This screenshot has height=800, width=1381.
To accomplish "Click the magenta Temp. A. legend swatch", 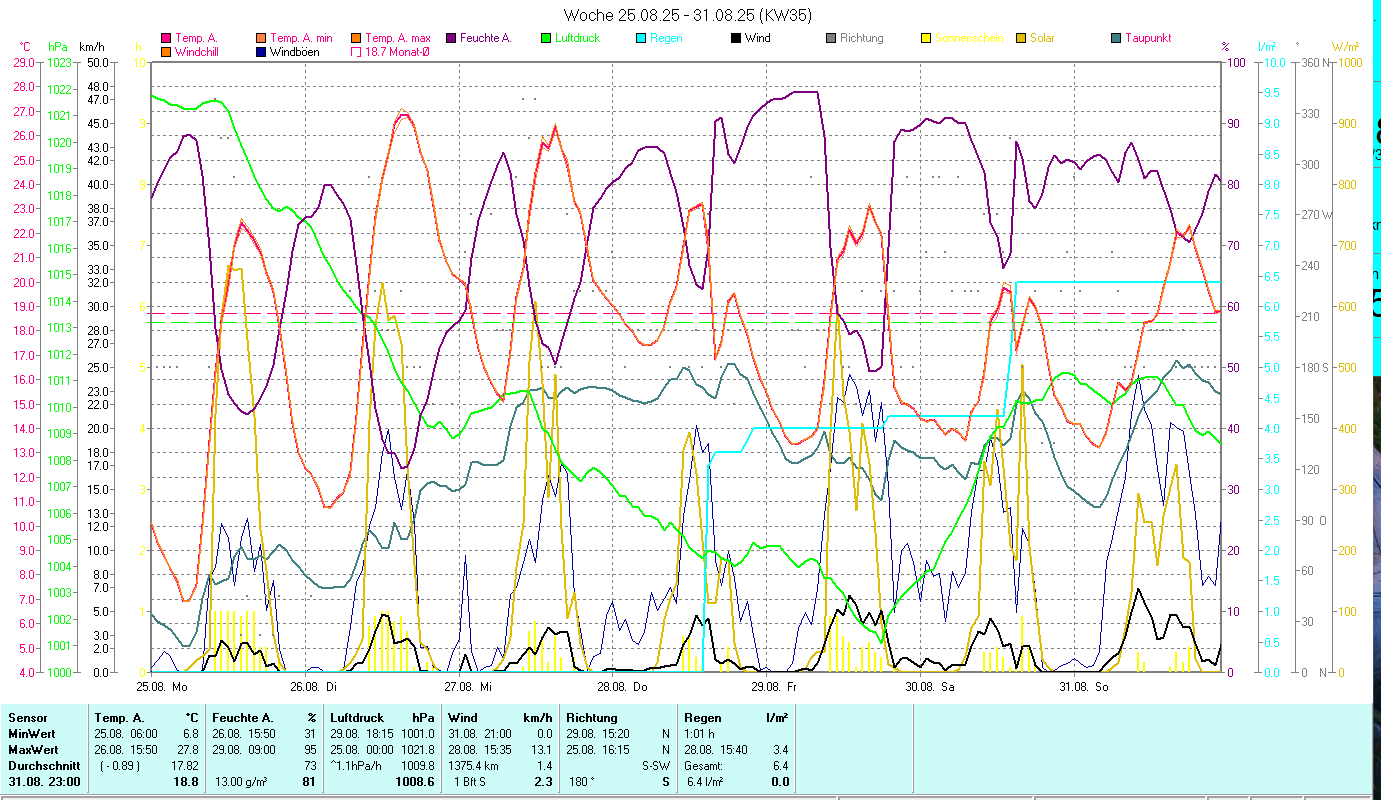I will click(x=166, y=38).
